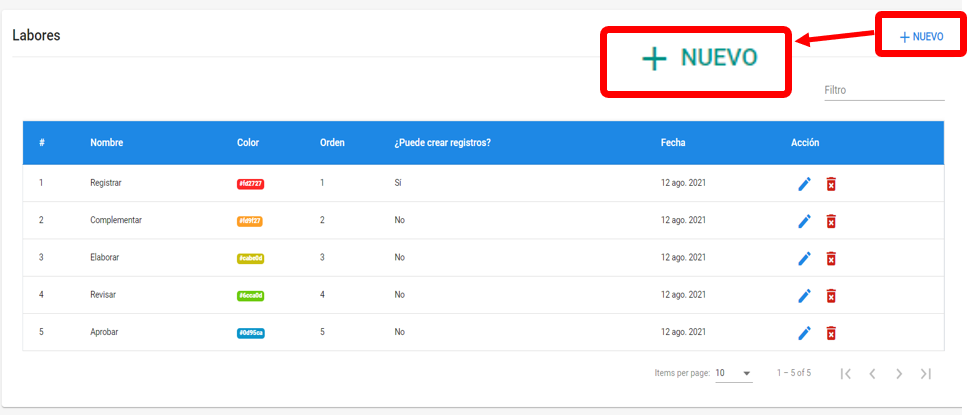Viewport: 972px width, 415px height.
Task: Delete the Revisar labor
Action: (831, 295)
